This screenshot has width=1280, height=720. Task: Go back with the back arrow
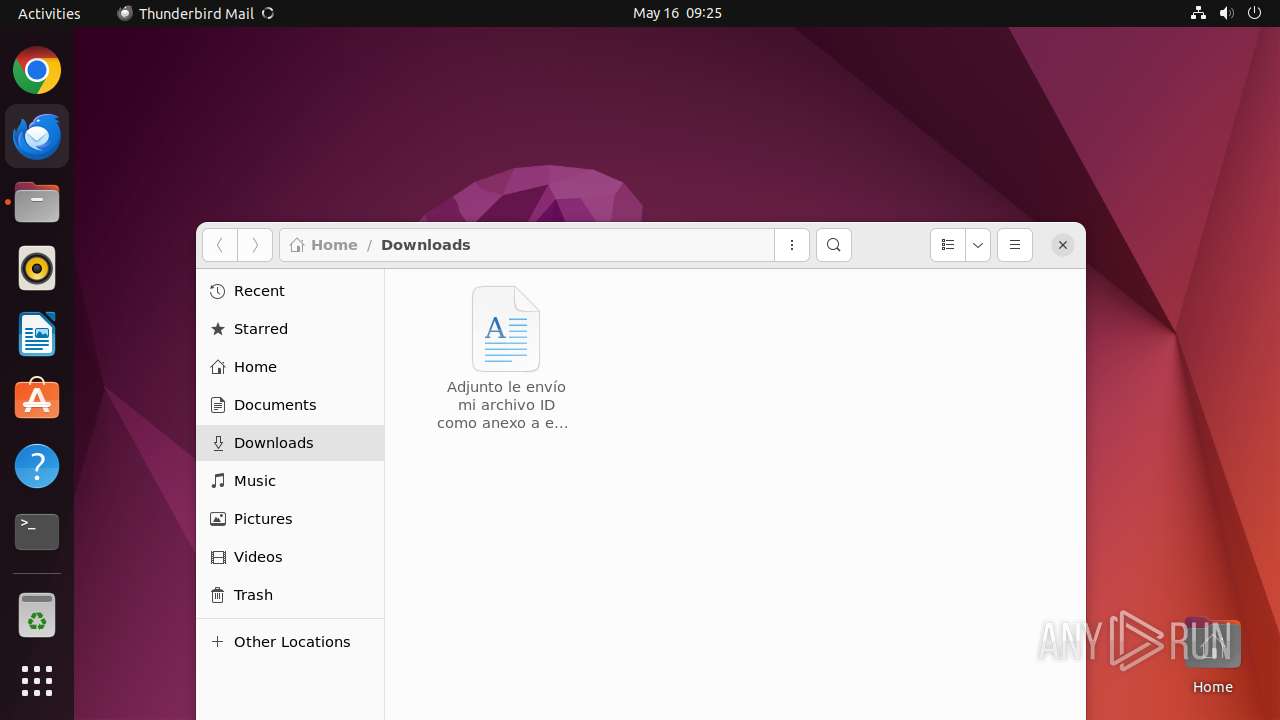(x=220, y=245)
